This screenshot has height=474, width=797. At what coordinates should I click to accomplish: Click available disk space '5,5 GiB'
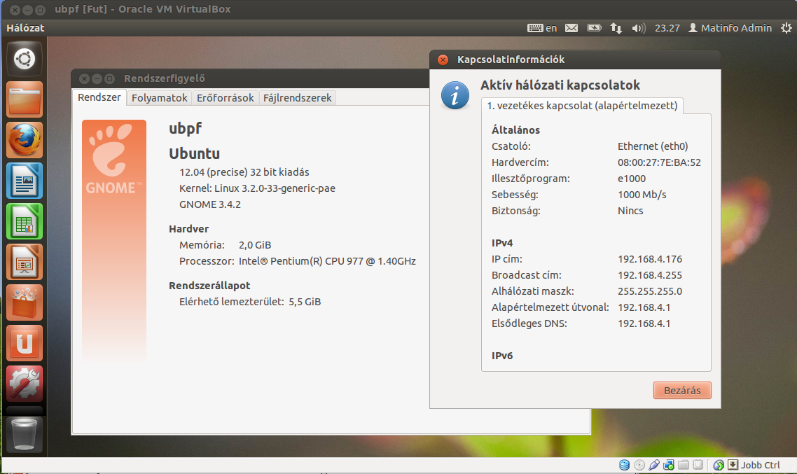[x=304, y=302]
